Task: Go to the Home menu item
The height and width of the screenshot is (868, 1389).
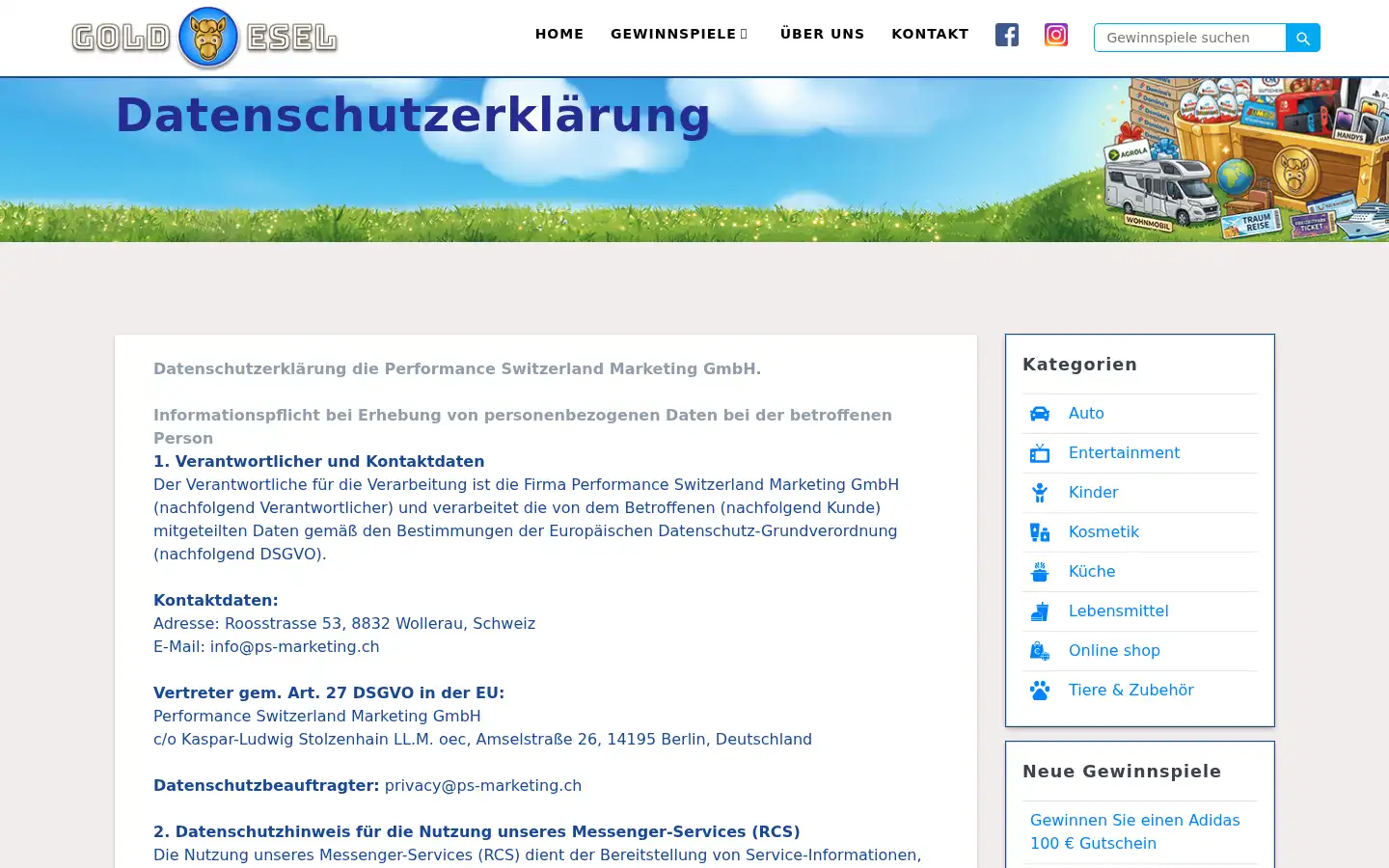Action: (559, 34)
